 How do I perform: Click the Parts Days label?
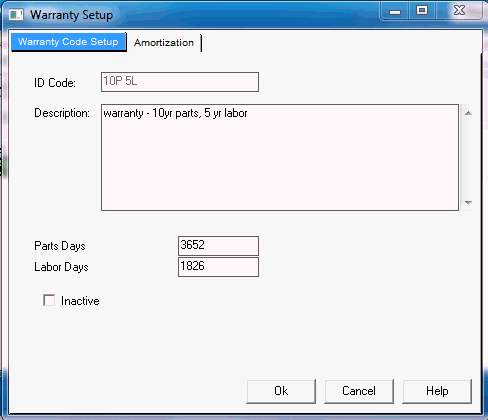pos(60,246)
